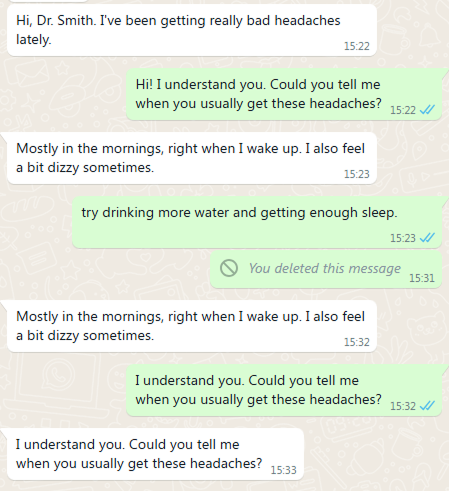Click the 15:33 timestamp on last message
Screen dimensions: 449x491
tap(283, 470)
